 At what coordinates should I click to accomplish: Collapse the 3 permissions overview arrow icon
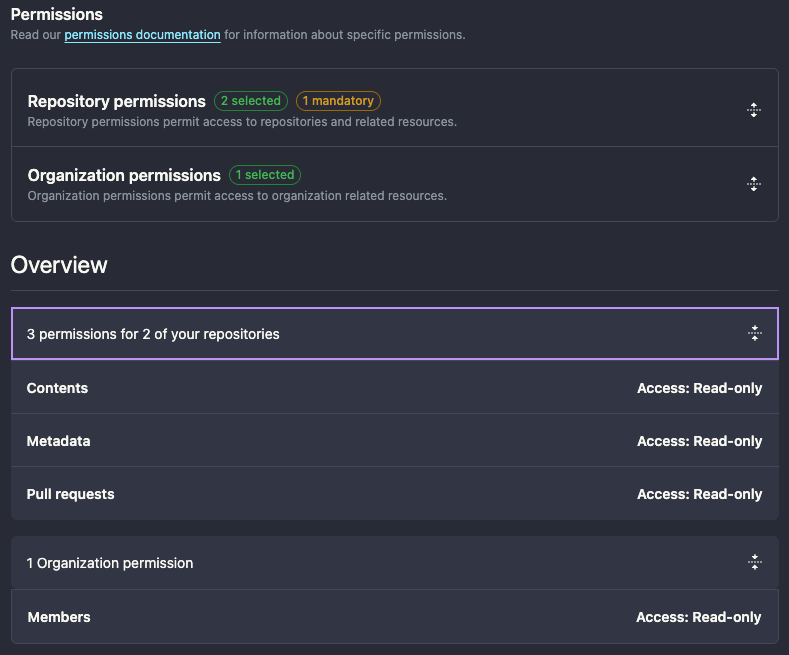(755, 334)
